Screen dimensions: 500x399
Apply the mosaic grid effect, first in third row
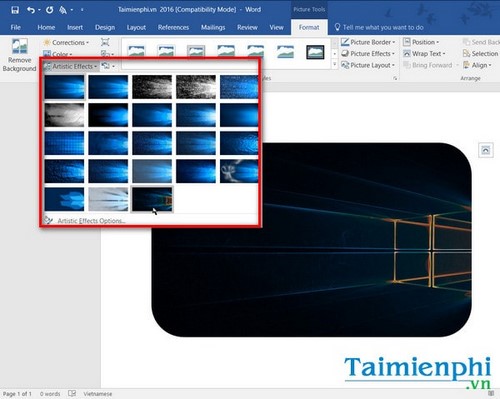(x=64, y=143)
